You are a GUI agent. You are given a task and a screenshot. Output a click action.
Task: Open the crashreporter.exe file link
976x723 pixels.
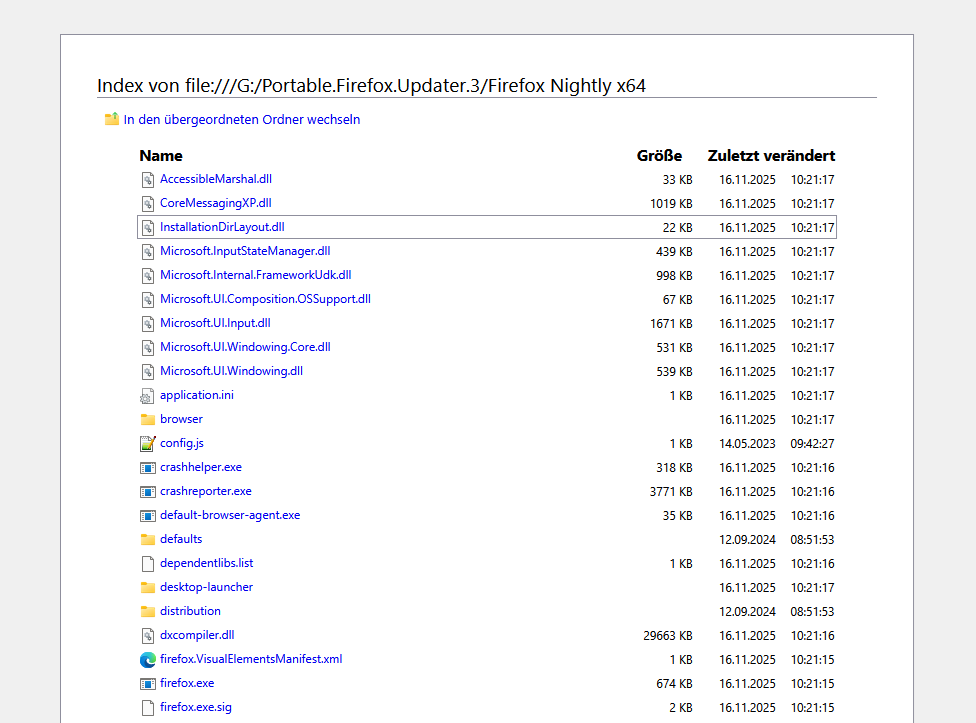[x=205, y=491]
